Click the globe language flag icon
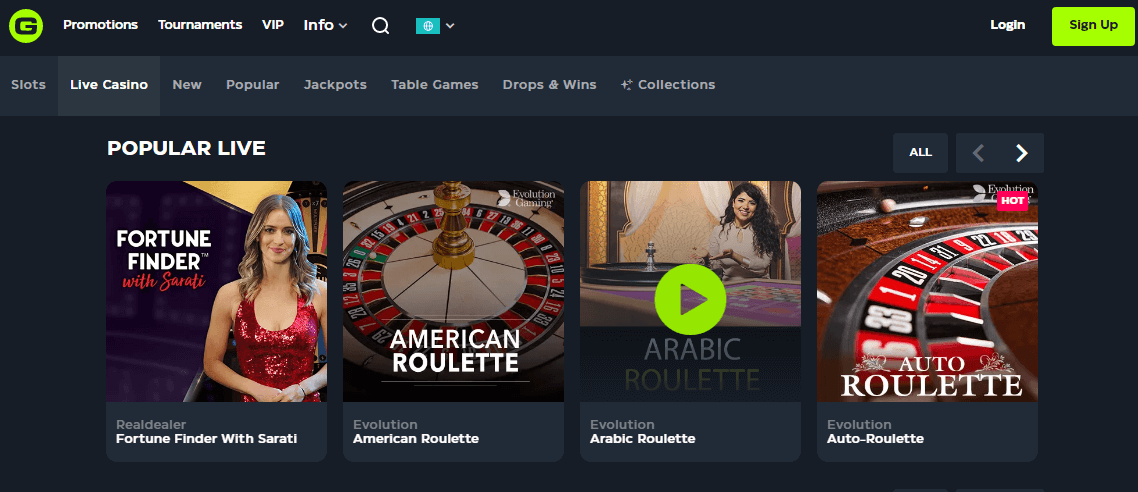 (427, 25)
